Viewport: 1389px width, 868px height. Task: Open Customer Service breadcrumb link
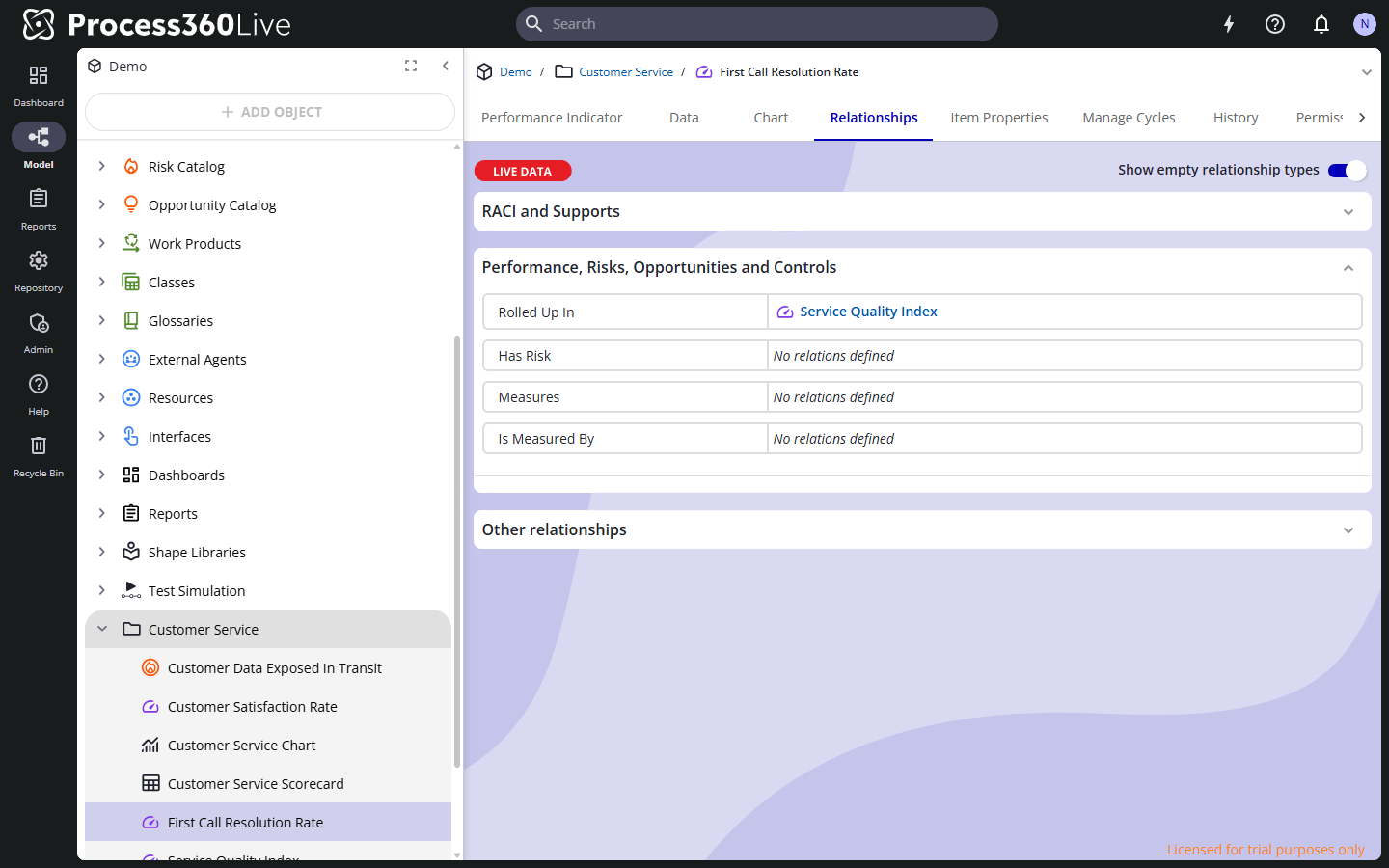626,72
